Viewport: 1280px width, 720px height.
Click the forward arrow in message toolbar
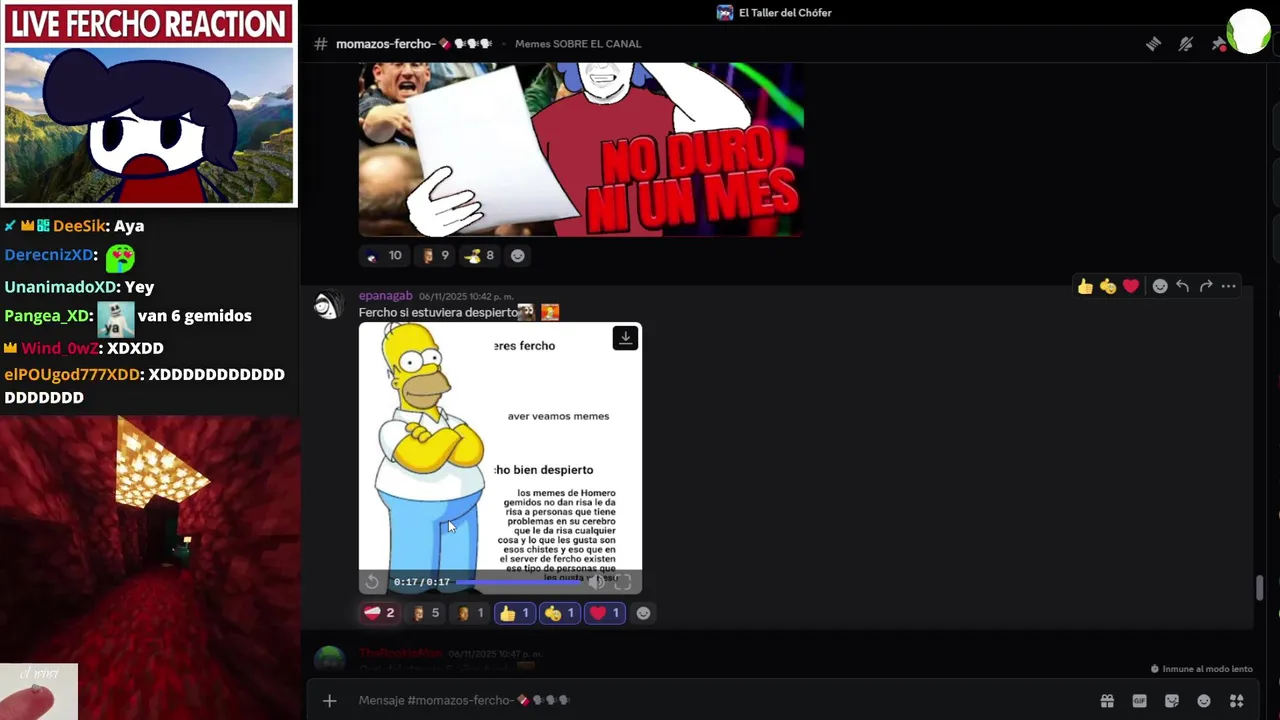coord(1206,287)
